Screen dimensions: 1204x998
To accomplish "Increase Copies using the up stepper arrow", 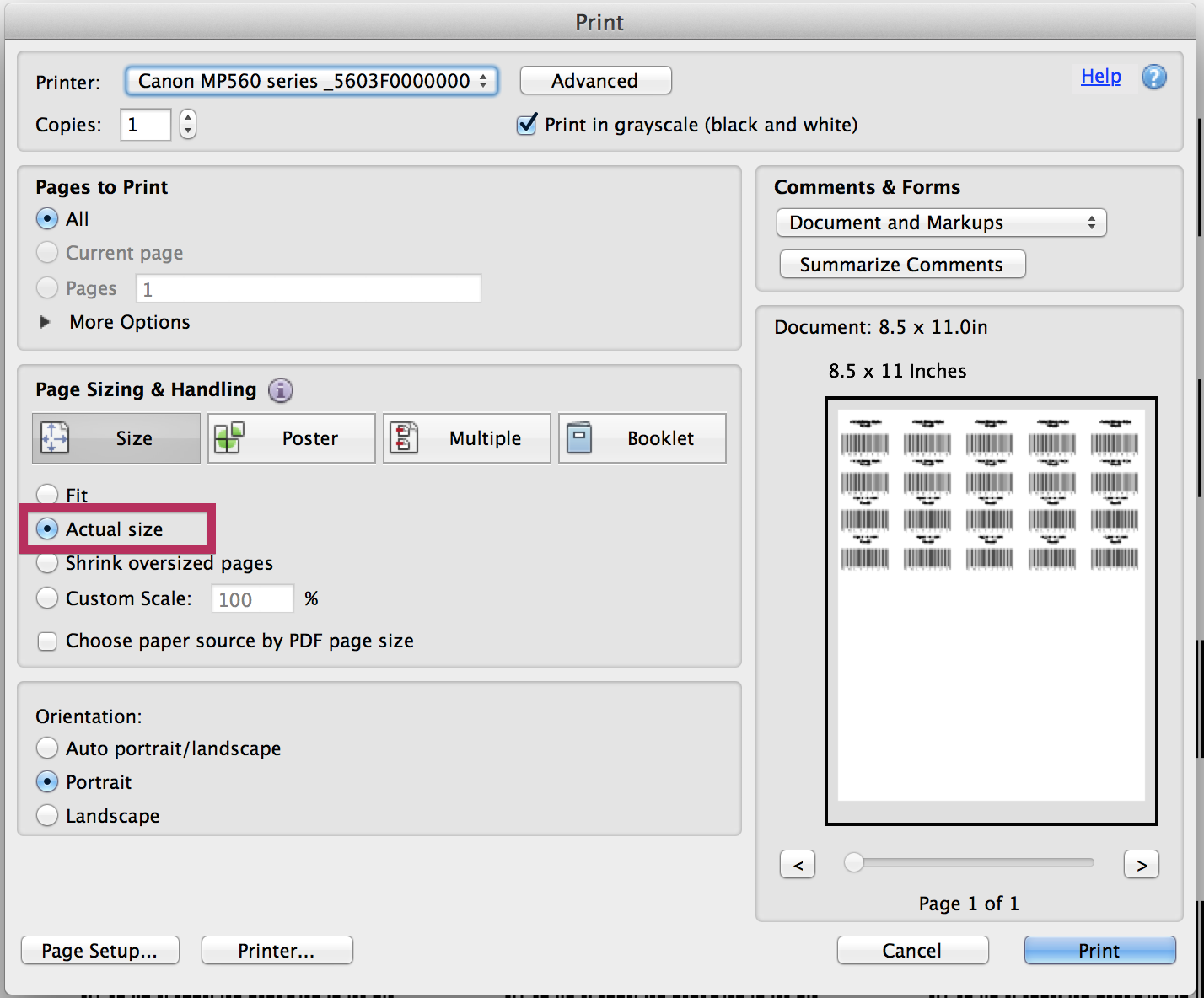I will (x=187, y=118).
